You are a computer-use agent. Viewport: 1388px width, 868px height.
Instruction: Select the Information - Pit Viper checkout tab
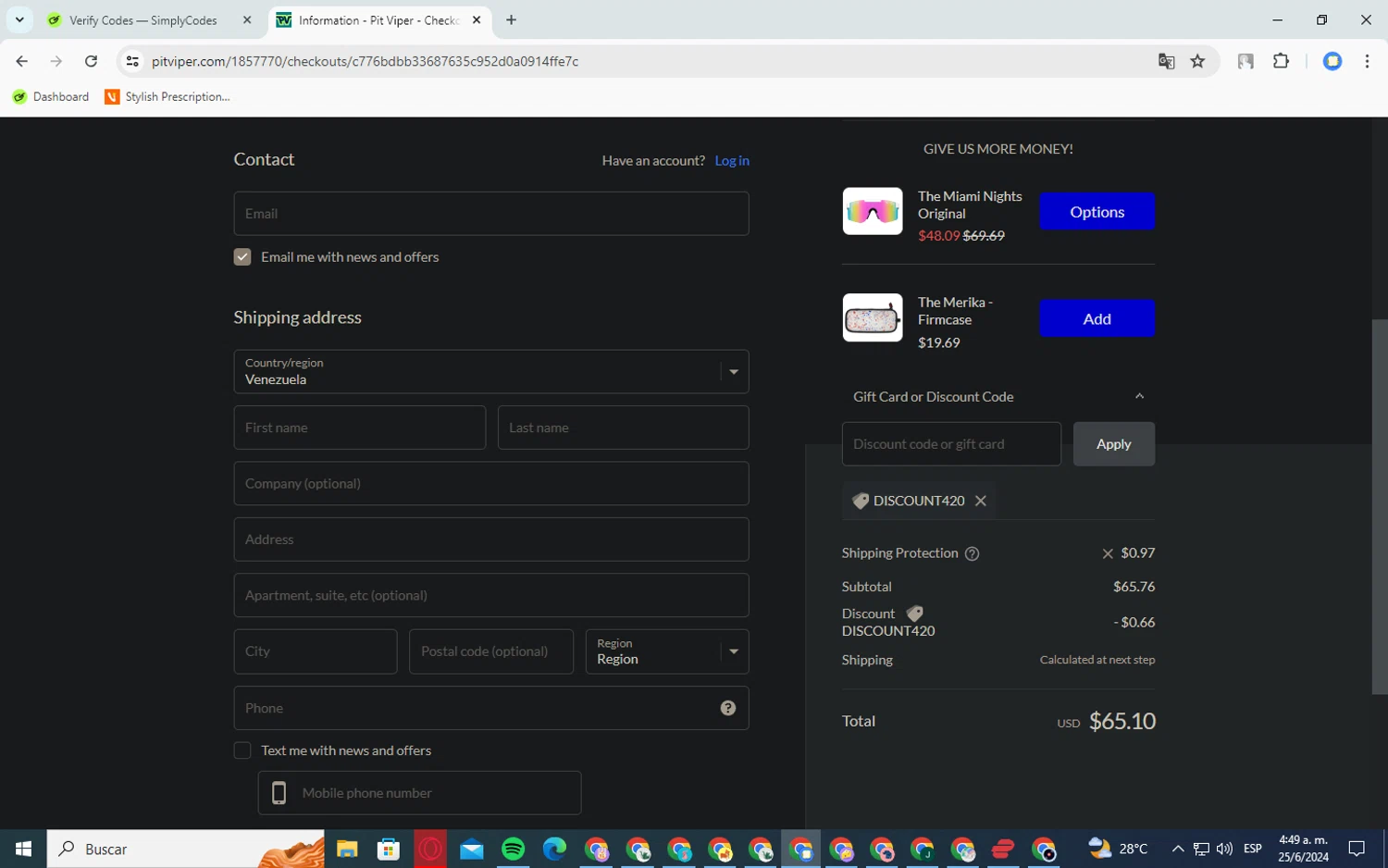tap(379, 20)
